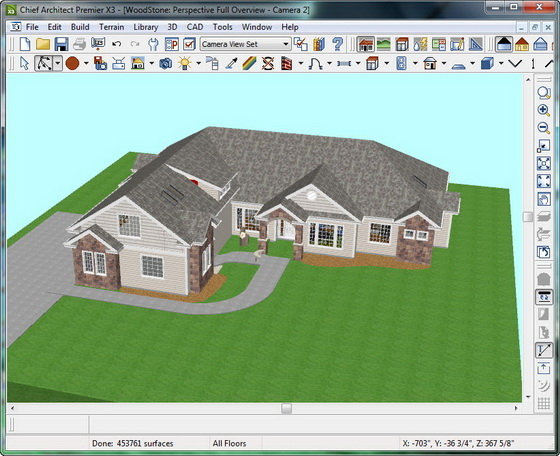
Task: Toggle the dimension line button in sidebar
Action: [544, 350]
